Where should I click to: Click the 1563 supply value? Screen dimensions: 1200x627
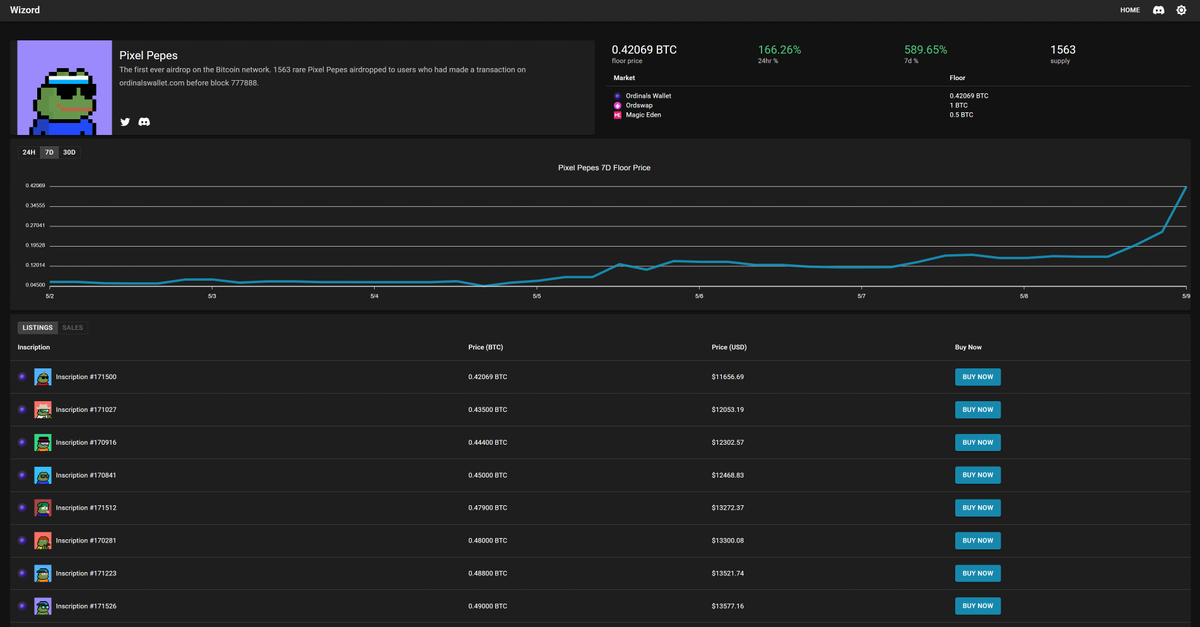(1063, 50)
